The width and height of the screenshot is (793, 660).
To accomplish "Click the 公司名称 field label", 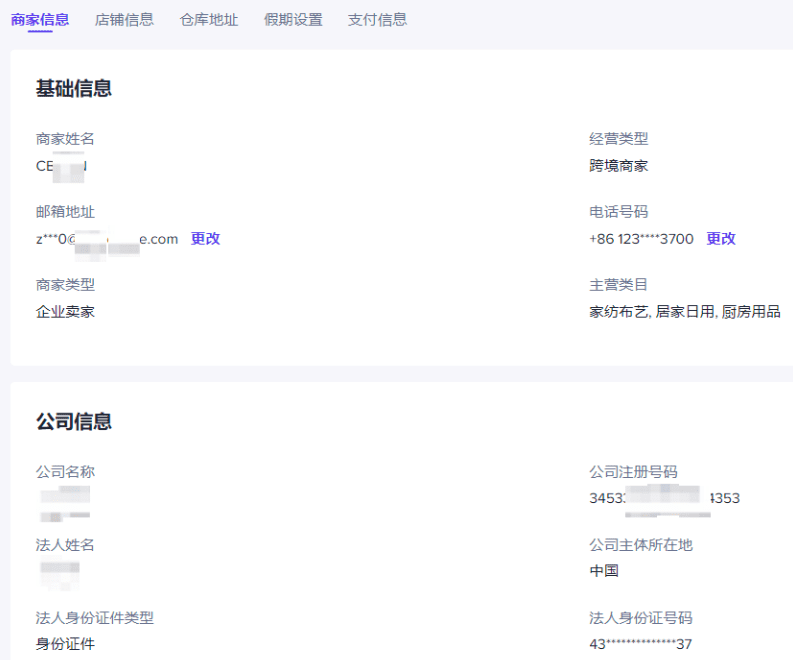I will coord(65,472).
